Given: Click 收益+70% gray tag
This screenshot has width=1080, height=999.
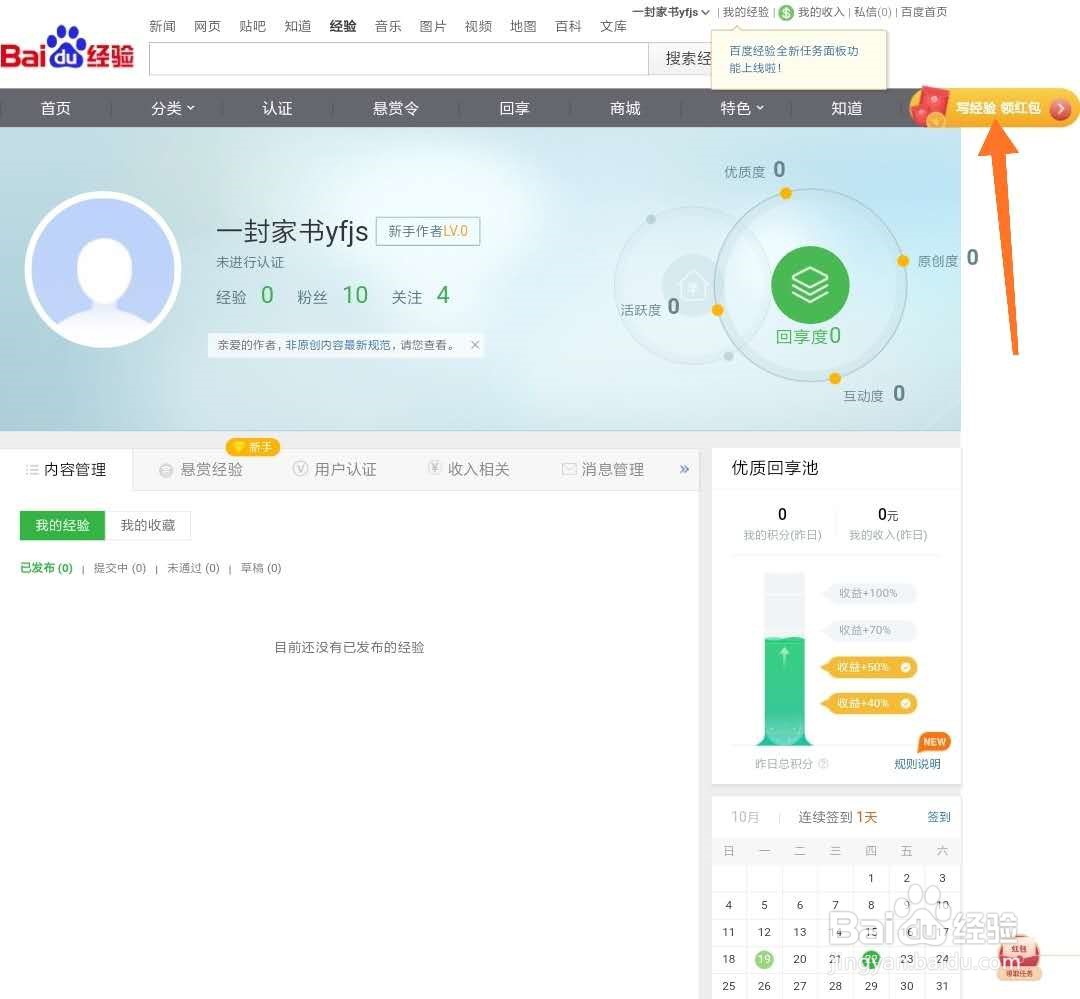Looking at the screenshot, I should [868, 630].
